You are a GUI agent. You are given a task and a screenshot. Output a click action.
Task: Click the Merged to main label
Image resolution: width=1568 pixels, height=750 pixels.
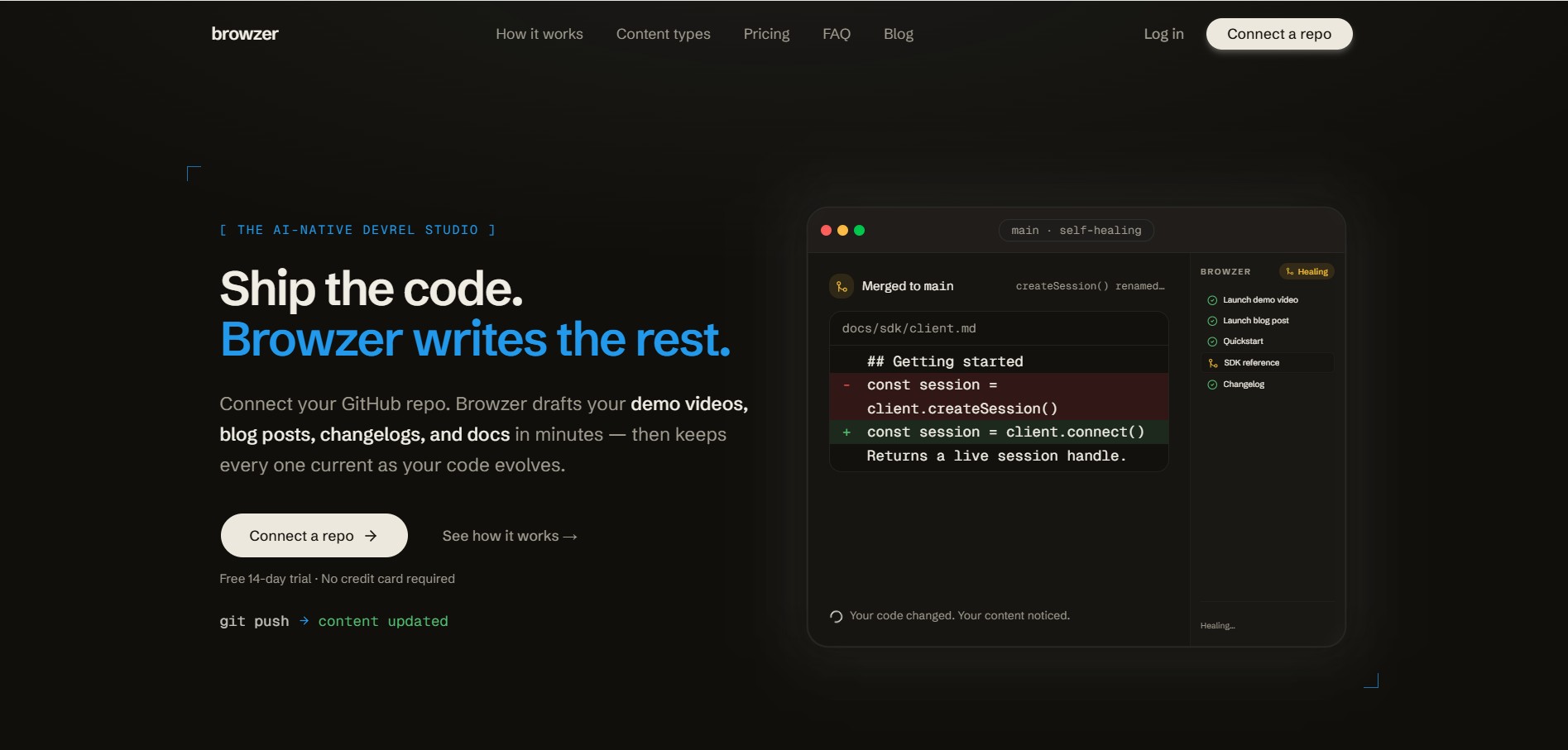(x=908, y=286)
